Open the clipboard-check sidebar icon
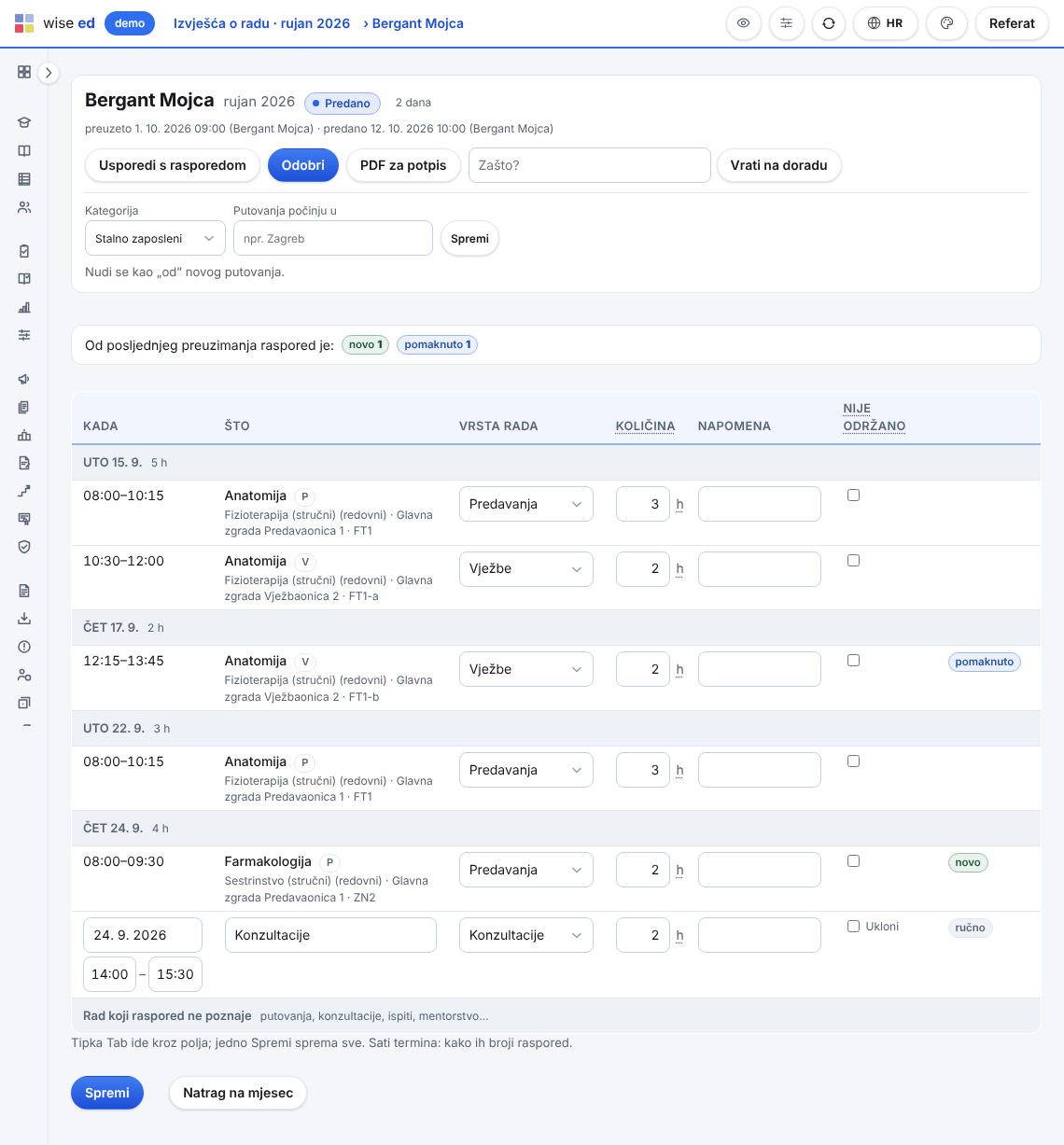 pyautogui.click(x=24, y=251)
